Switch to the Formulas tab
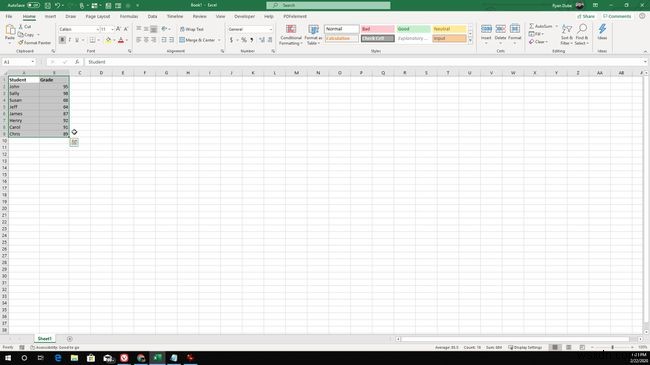The height and width of the screenshot is (365, 650). [x=129, y=17]
